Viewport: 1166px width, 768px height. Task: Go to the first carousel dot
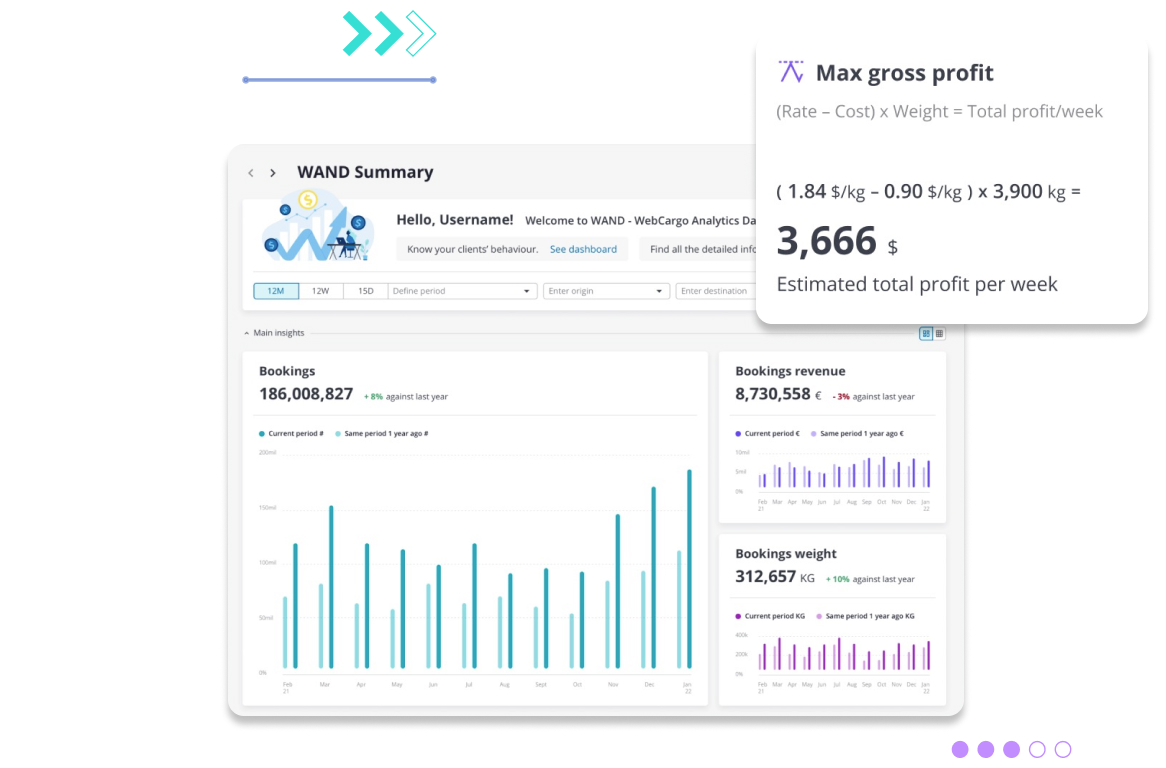coord(960,749)
